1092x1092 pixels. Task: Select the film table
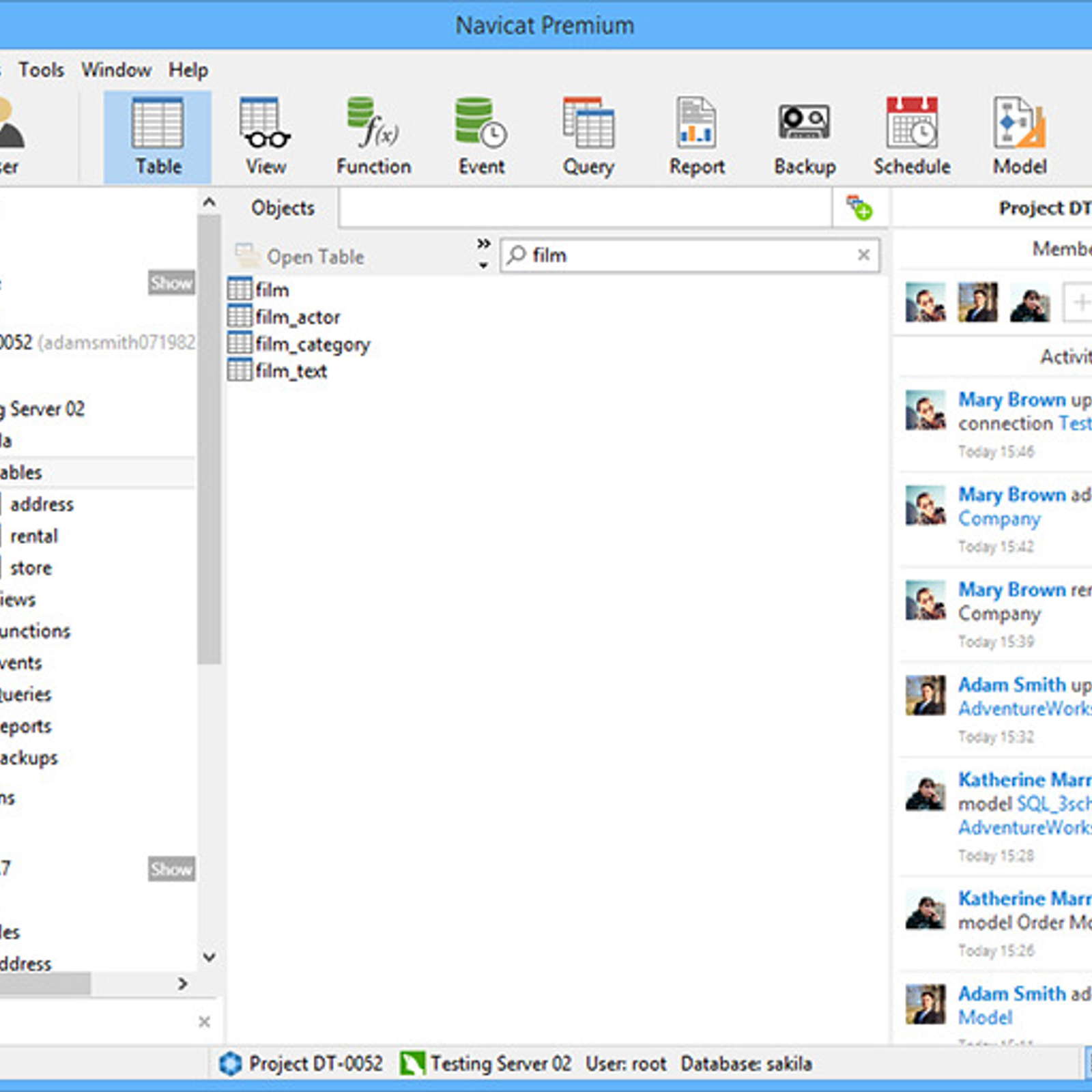(259, 289)
